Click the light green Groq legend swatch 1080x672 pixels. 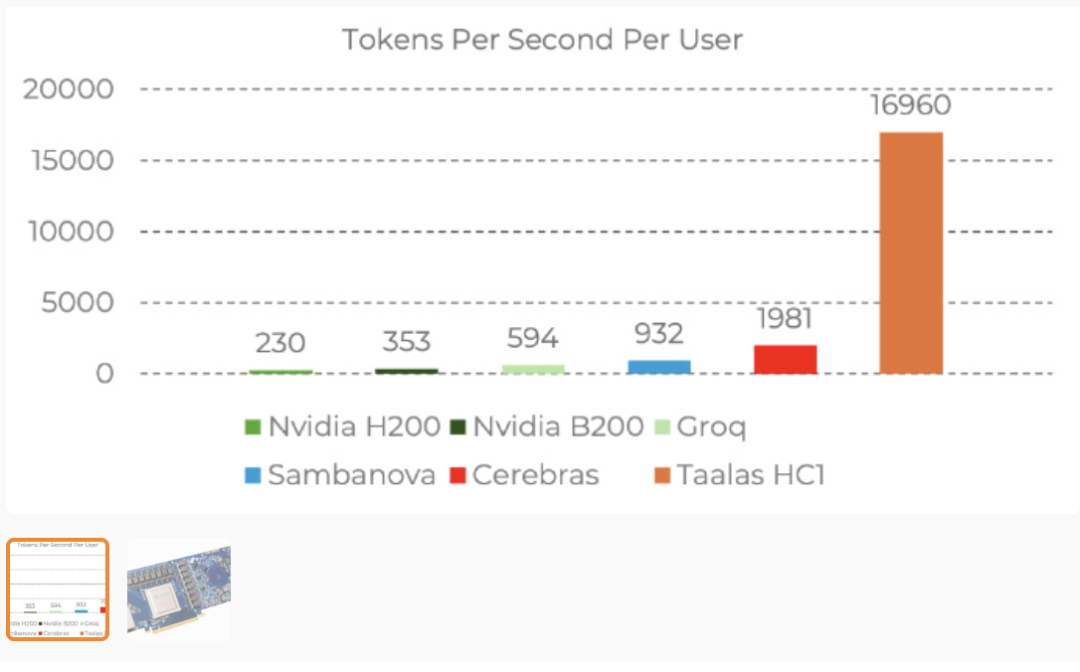(662, 428)
